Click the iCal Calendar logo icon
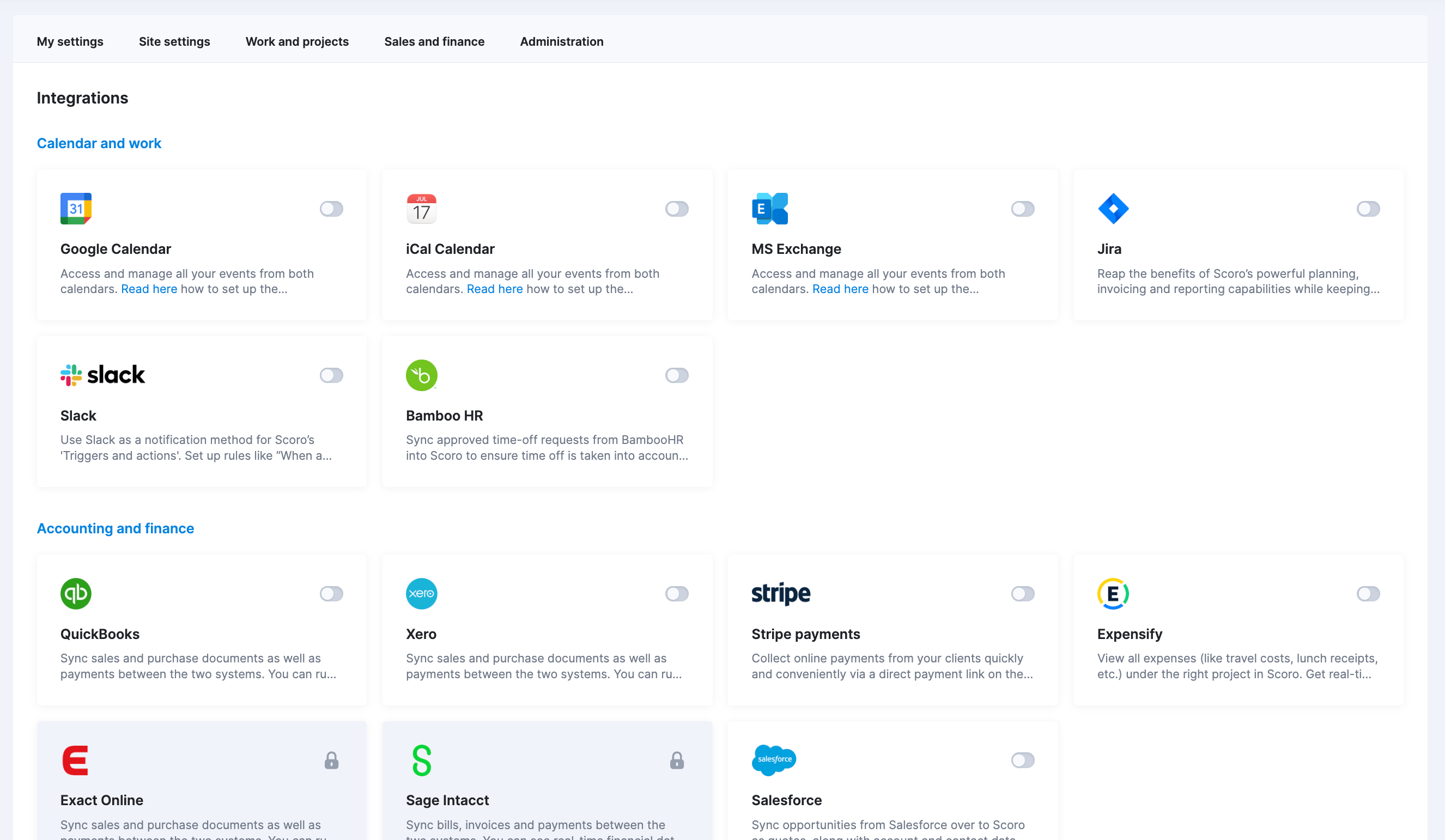The width and height of the screenshot is (1445, 840). 422,209
